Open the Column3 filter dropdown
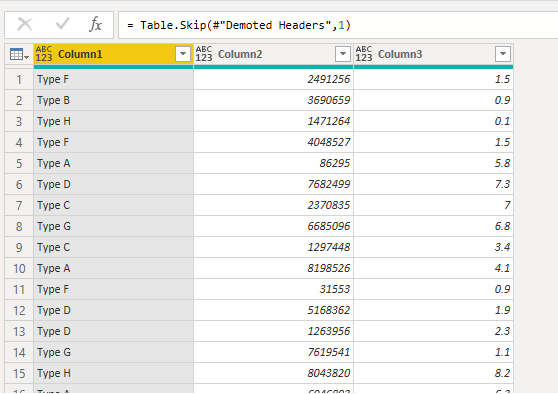This screenshot has height=394, width=558. point(503,54)
